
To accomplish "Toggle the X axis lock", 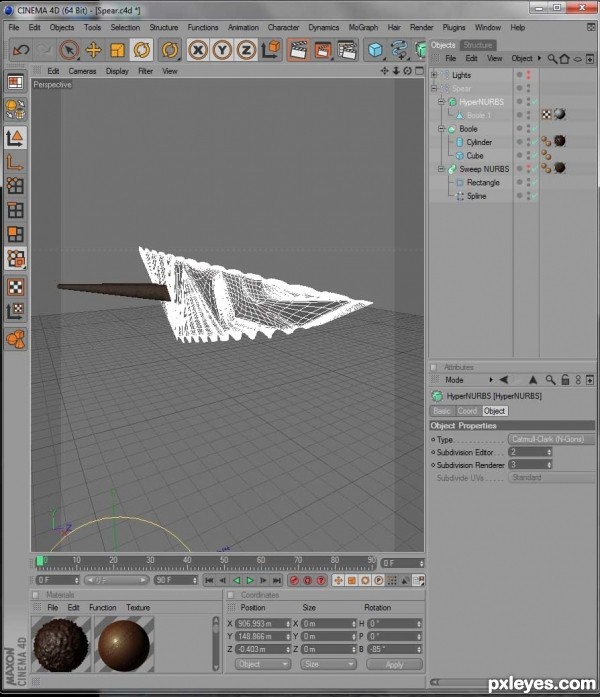I will (x=198, y=50).
